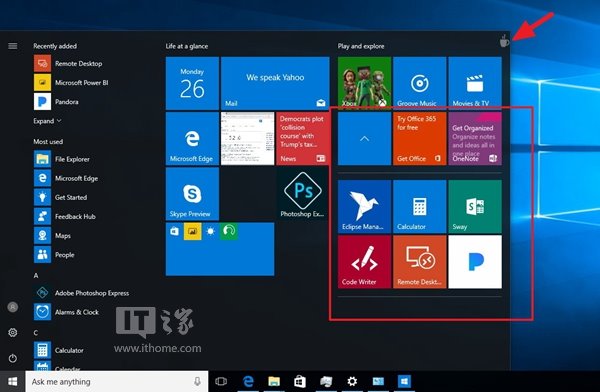This screenshot has width=600, height=392.
Task: Click the Ask me anything search field
Action: click(117, 381)
